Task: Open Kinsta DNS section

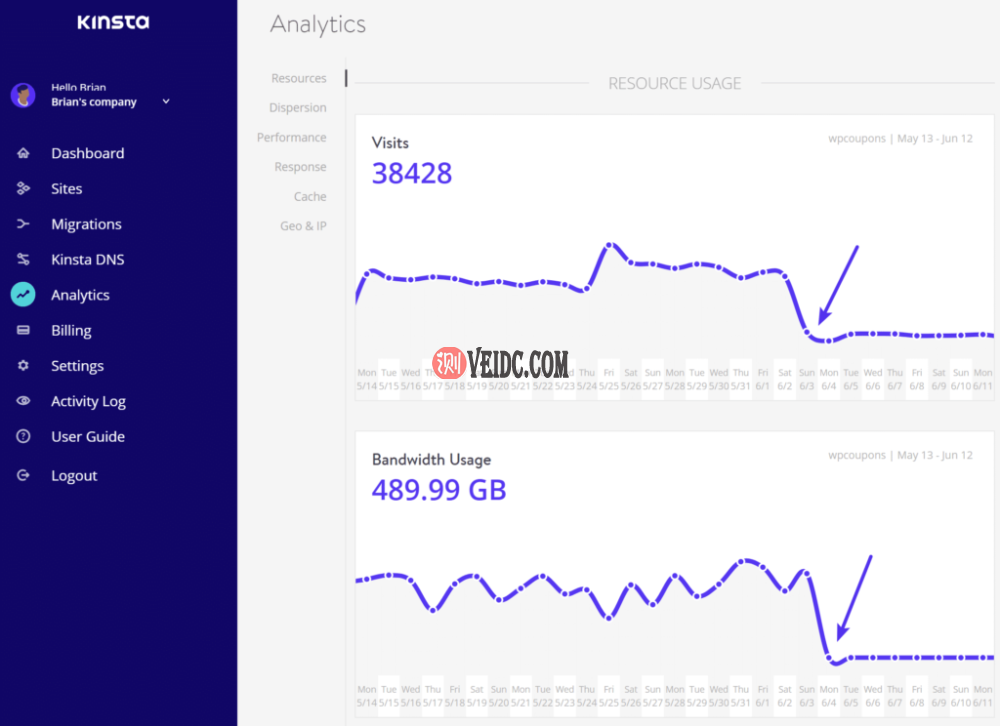Action: [88, 260]
